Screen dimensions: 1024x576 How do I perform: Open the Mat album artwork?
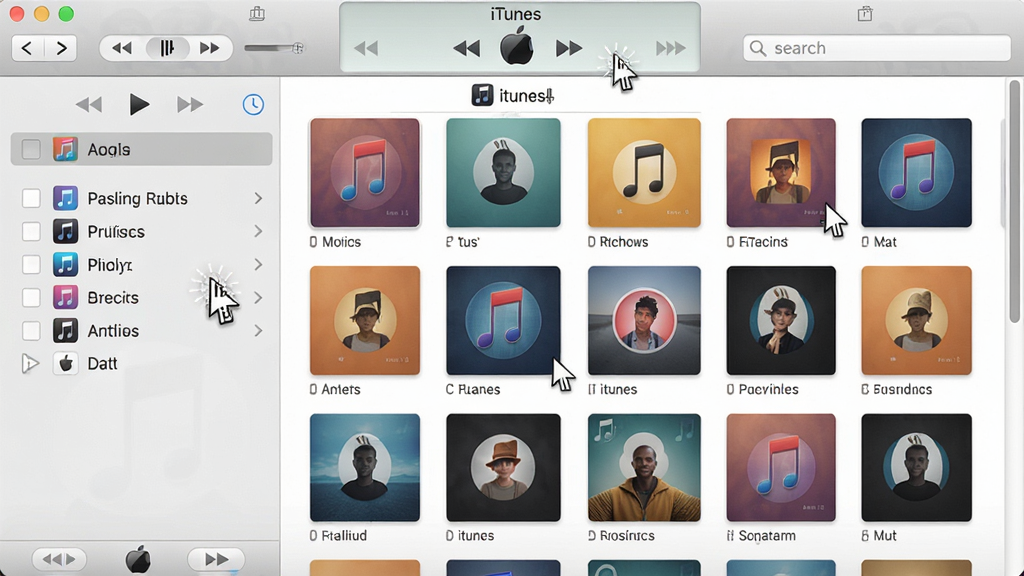point(916,173)
